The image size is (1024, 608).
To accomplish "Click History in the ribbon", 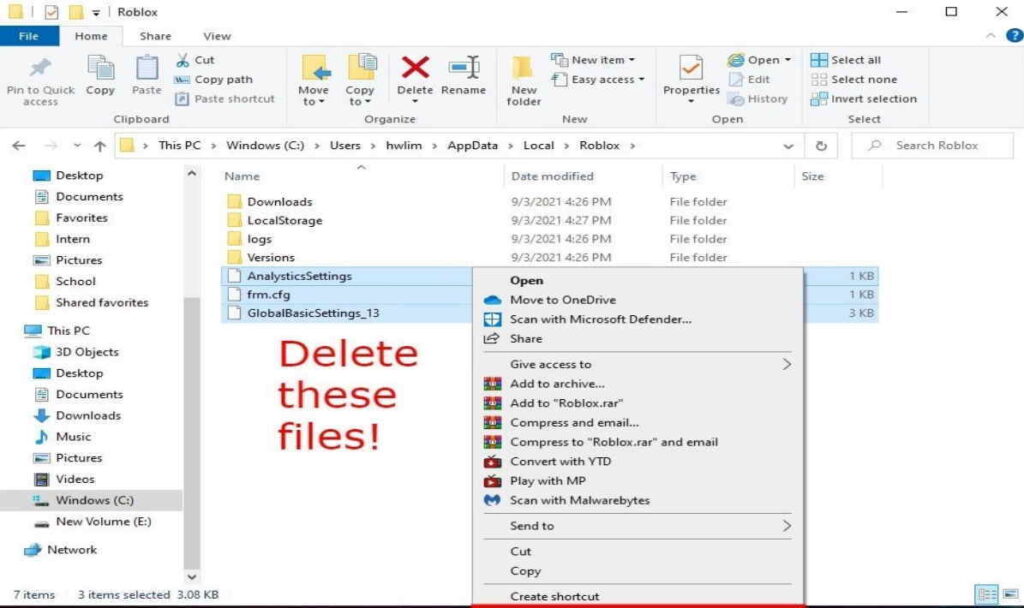I will tap(758, 99).
